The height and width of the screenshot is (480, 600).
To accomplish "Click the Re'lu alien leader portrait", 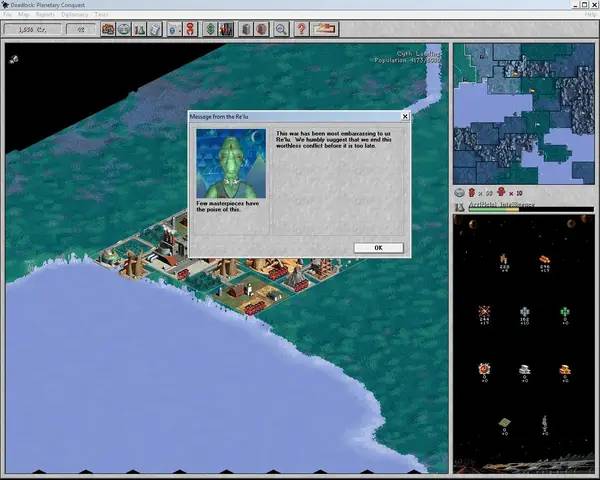I will [231, 163].
